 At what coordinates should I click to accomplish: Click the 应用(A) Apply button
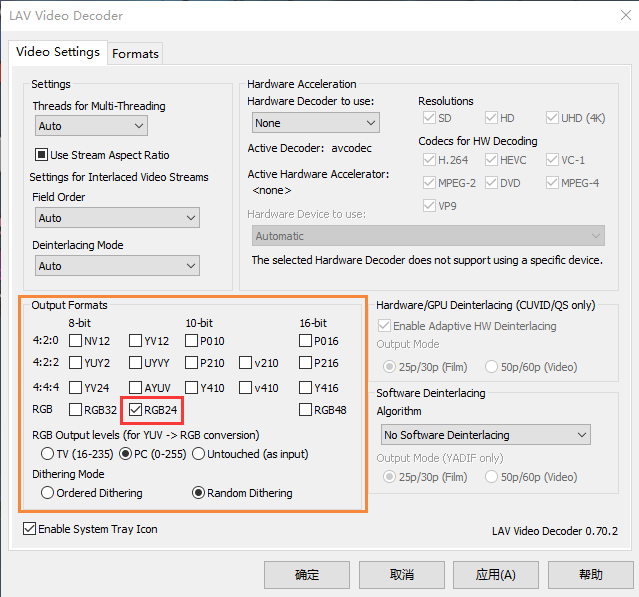[x=495, y=575]
